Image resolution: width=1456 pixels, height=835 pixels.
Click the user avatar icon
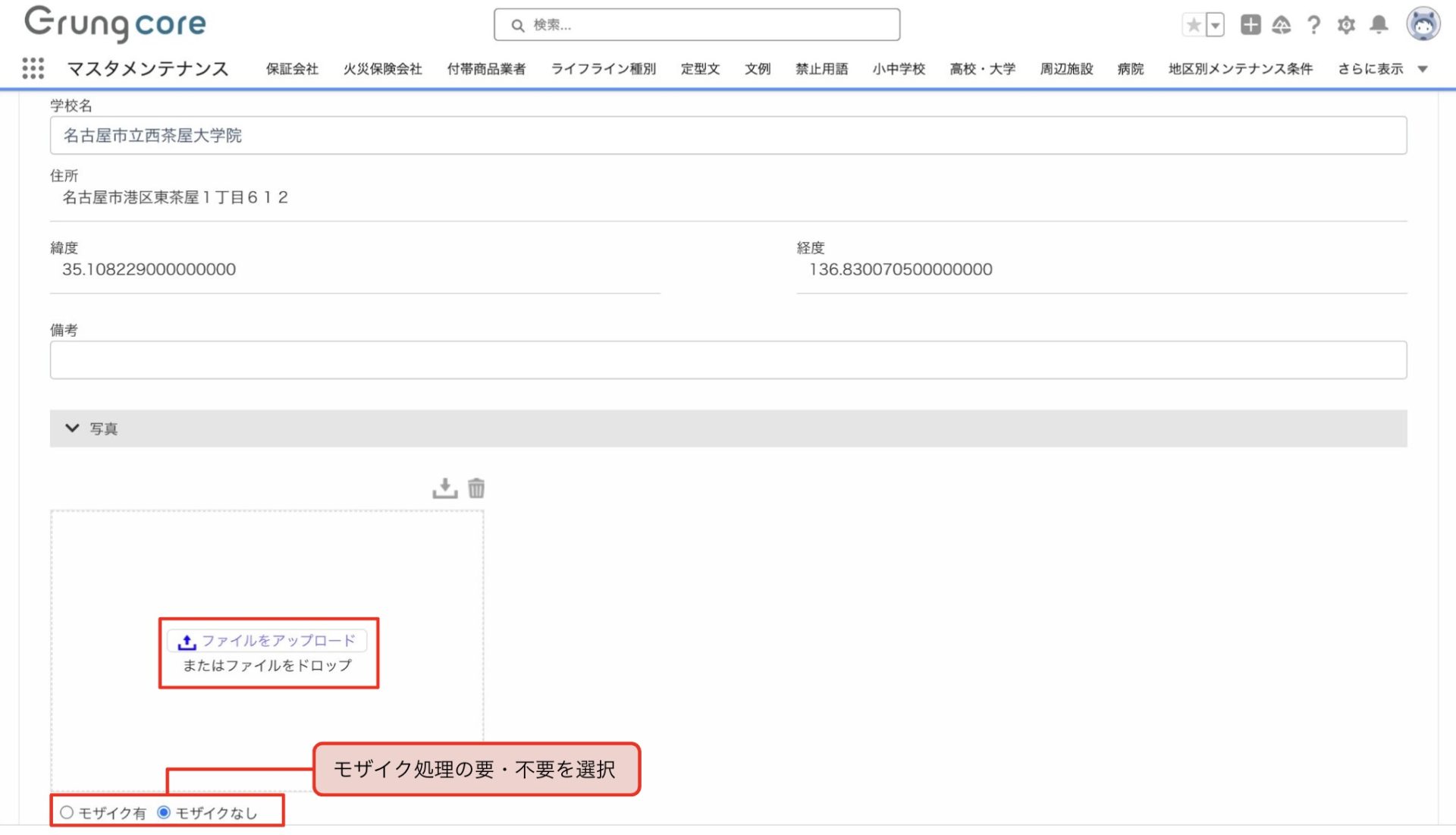click(x=1423, y=24)
